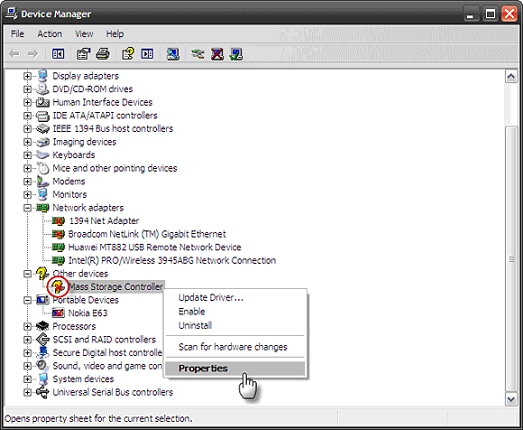Click the Enable device toolbar icon
Screen dimensions: 523x430
pos(236,54)
